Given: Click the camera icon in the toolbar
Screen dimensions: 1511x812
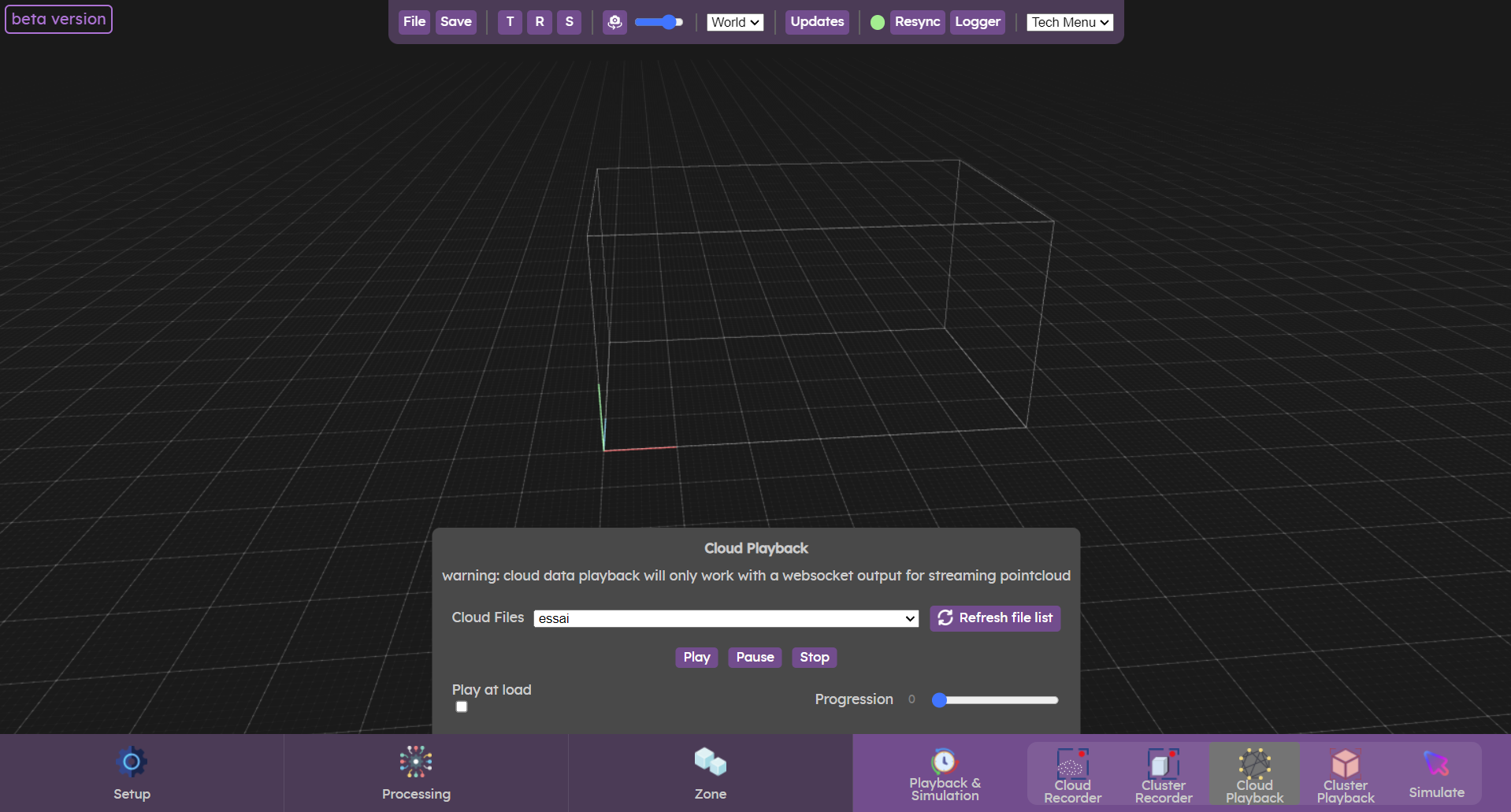Looking at the screenshot, I should point(614,22).
